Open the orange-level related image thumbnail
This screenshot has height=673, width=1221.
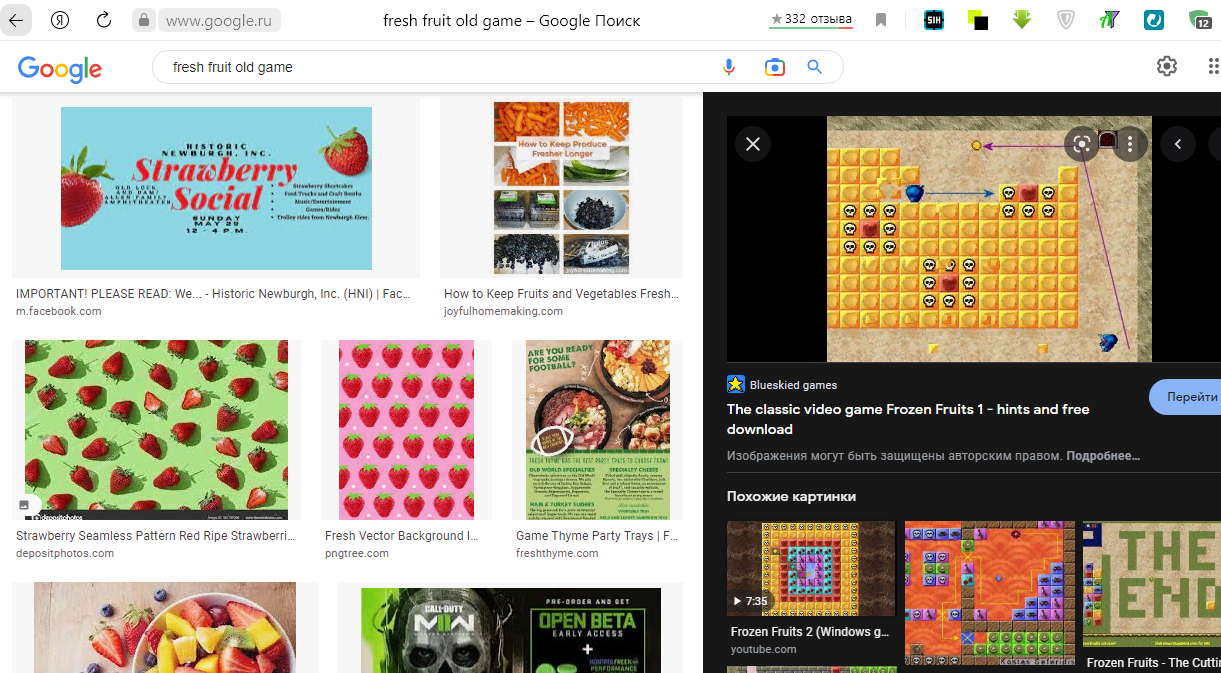[990, 593]
